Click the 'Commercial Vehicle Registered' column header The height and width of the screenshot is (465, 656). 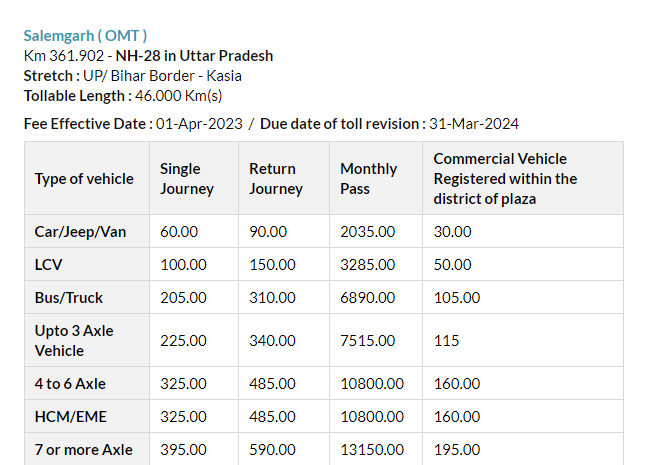(x=505, y=179)
